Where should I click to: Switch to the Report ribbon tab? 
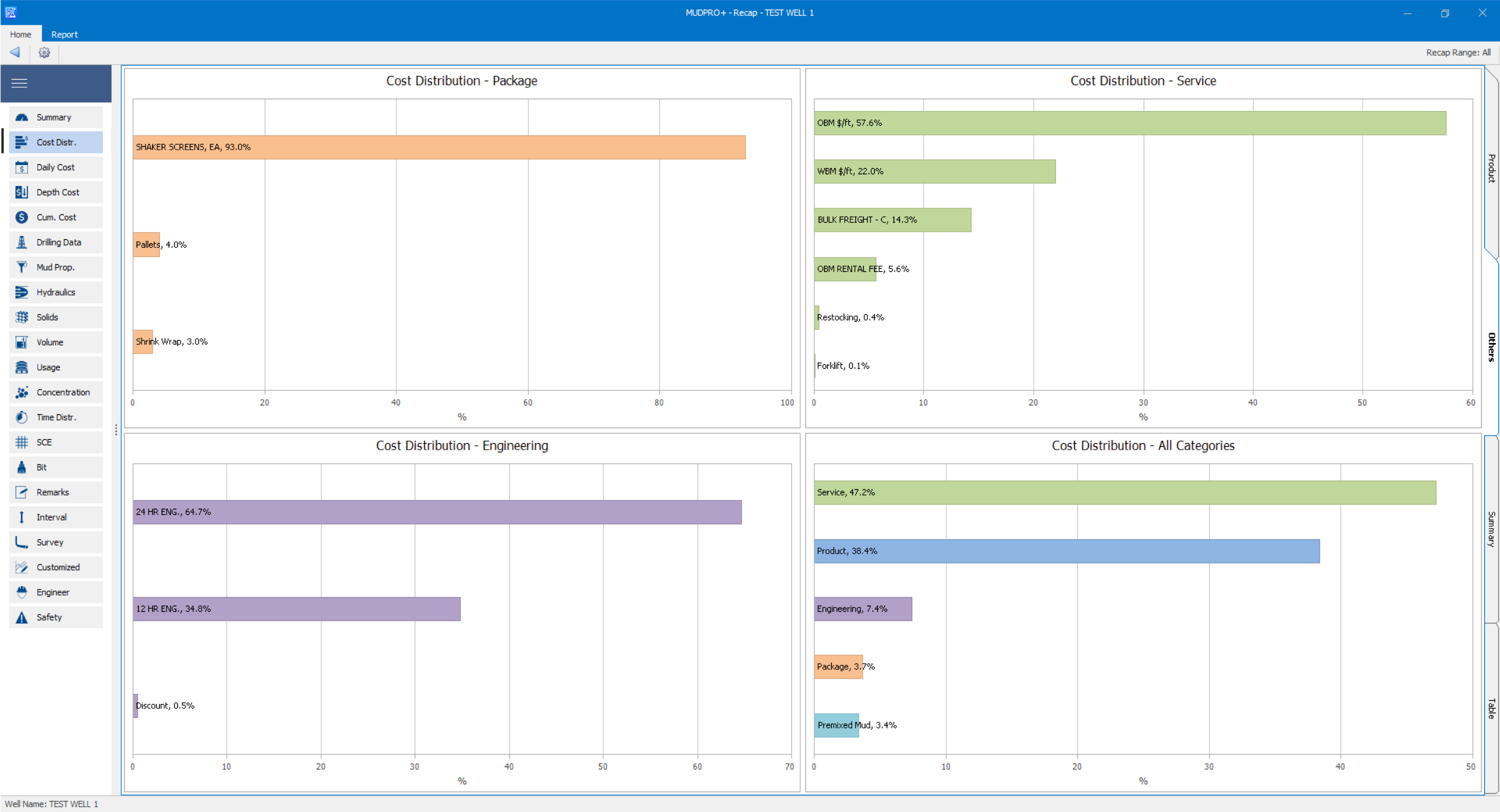pos(64,34)
